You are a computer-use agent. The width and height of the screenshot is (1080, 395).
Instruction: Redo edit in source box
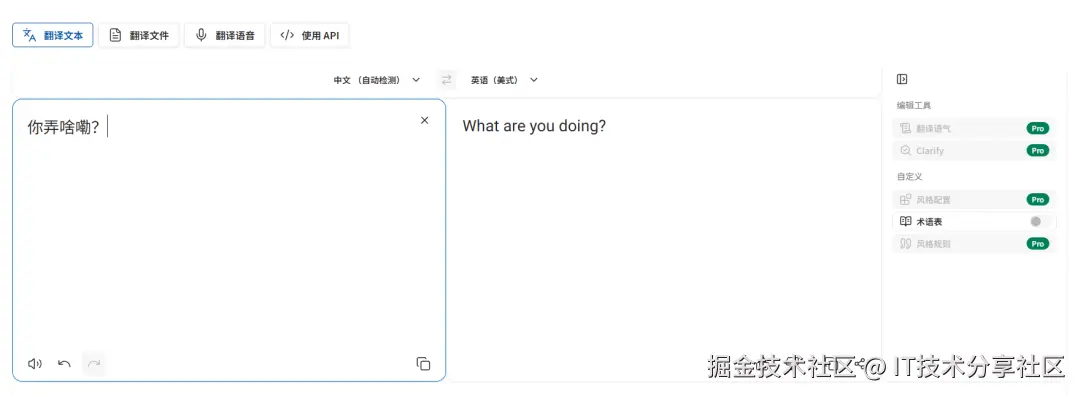coord(94,363)
